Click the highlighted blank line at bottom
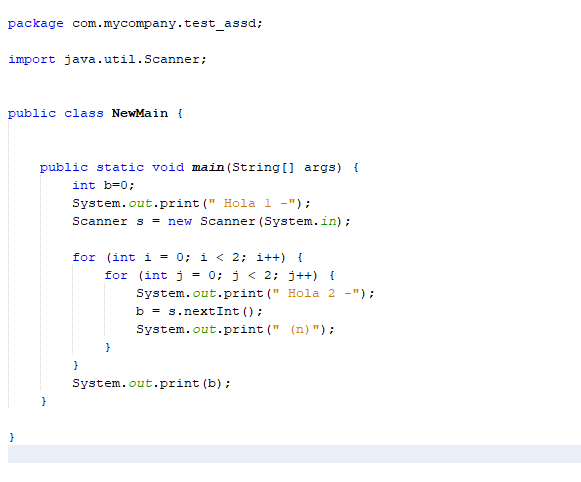This screenshot has height=482, width=581. [294, 454]
